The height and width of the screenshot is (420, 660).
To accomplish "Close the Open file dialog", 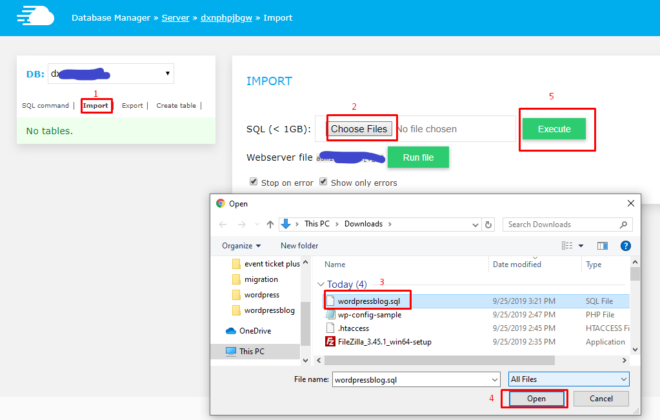I will pos(631,203).
